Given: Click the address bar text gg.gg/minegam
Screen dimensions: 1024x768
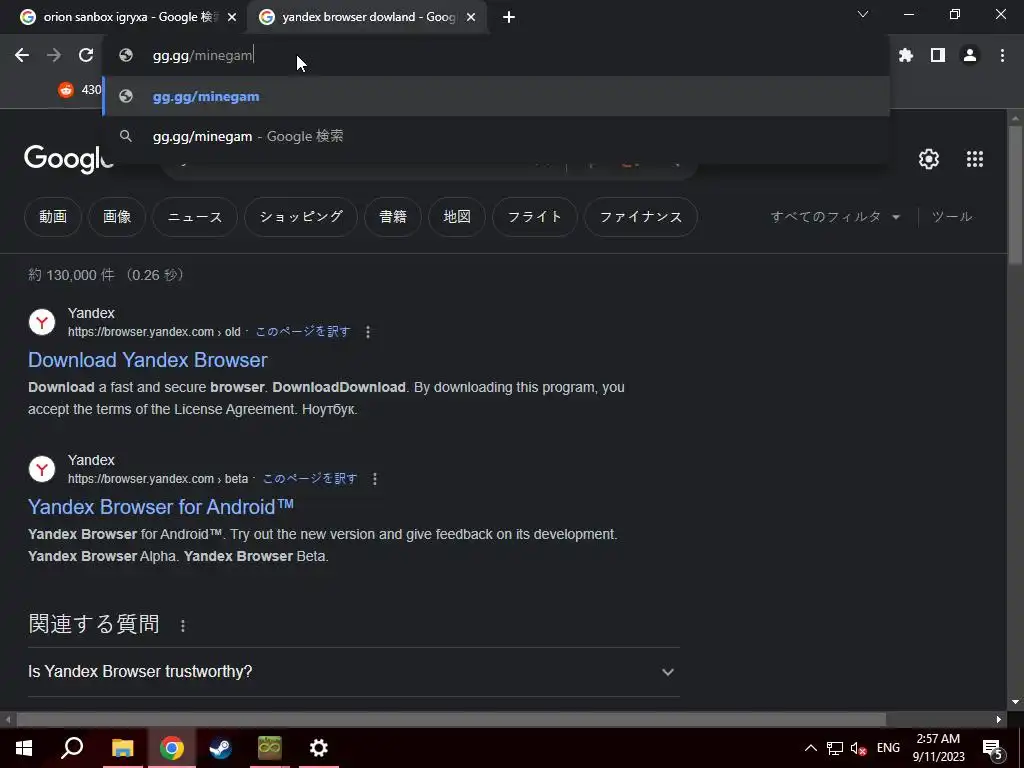Looking at the screenshot, I should point(202,56).
